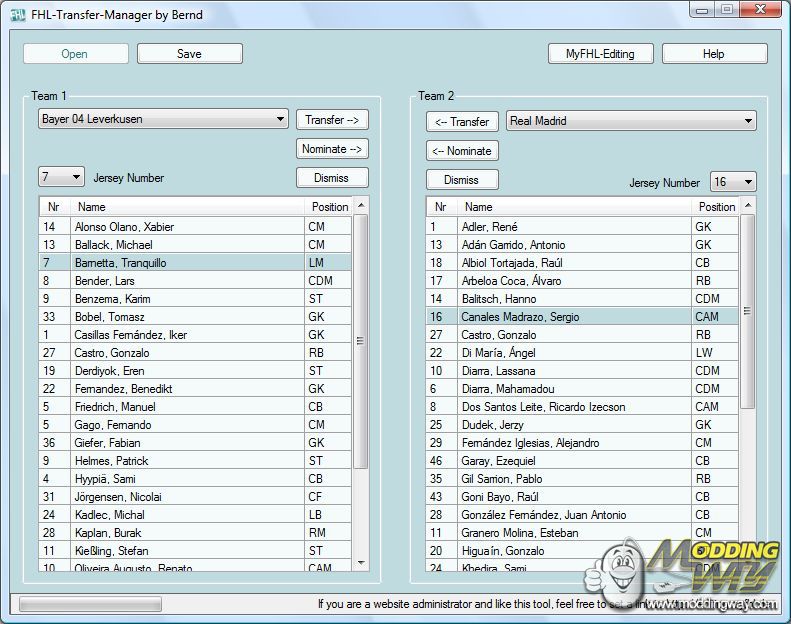Click the Team 2 '<-- Transfer' button
This screenshot has width=791, height=624.
pos(462,121)
